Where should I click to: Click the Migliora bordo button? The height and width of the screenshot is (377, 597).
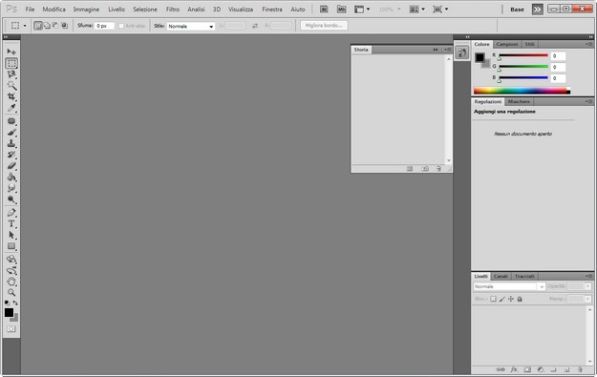pyautogui.click(x=324, y=26)
